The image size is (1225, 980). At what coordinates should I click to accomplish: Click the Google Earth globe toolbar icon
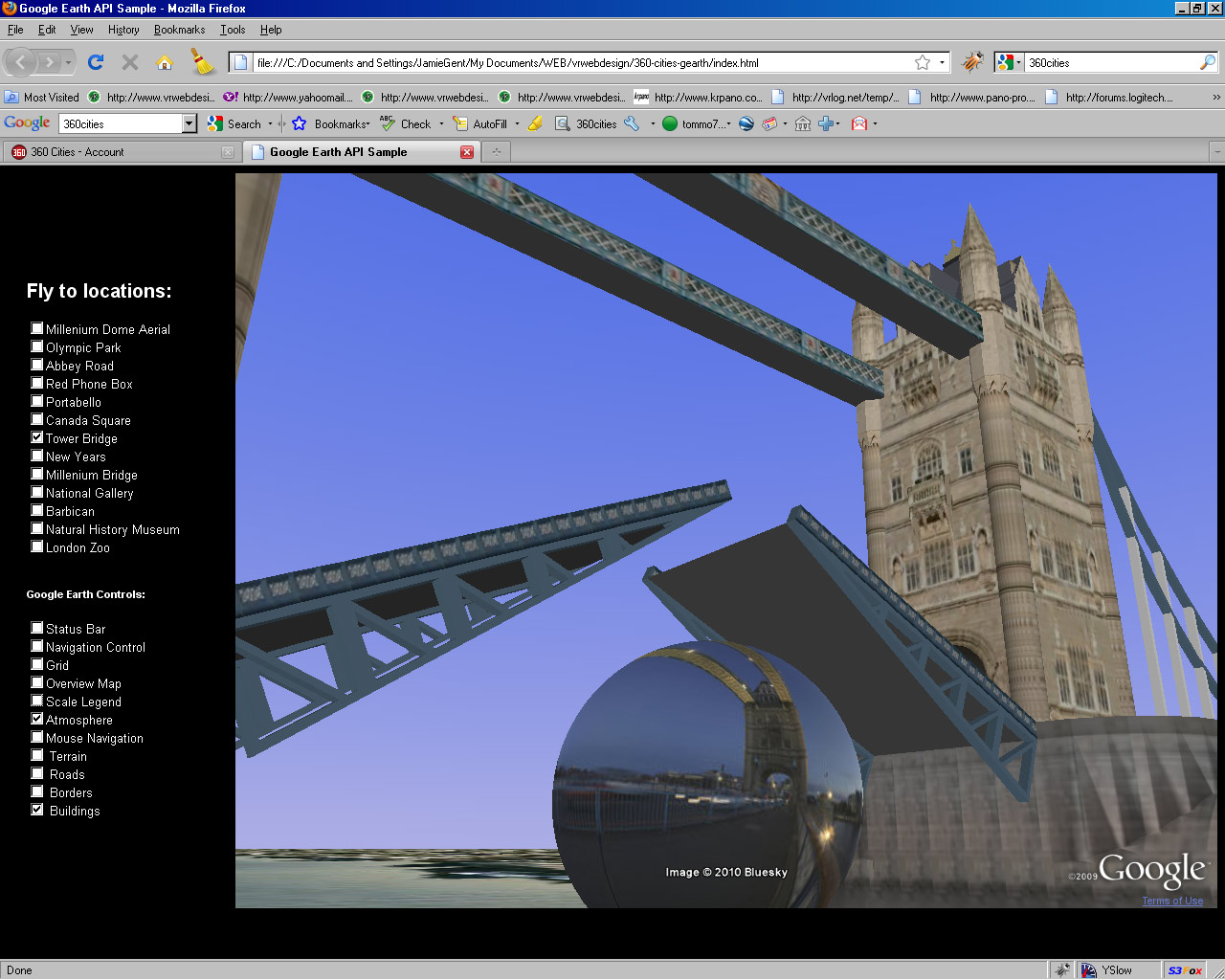coord(746,123)
